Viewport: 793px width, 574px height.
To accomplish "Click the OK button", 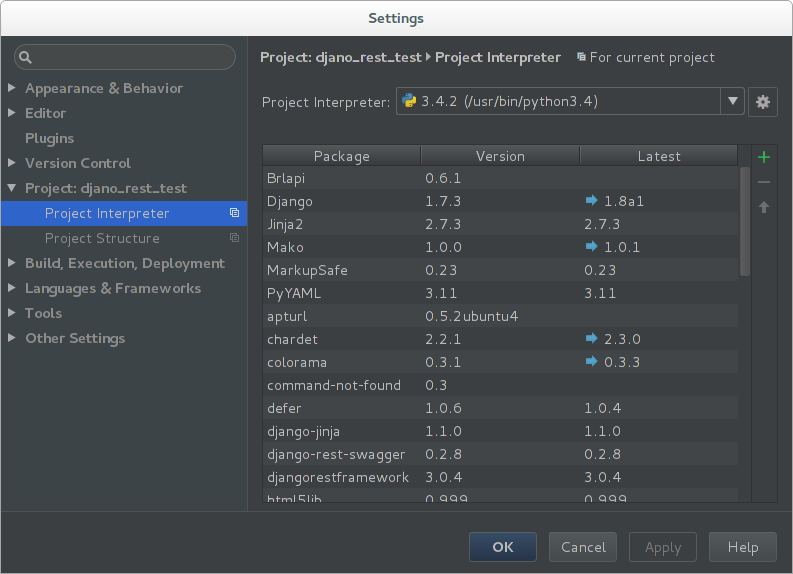I will (x=503, y=547).
